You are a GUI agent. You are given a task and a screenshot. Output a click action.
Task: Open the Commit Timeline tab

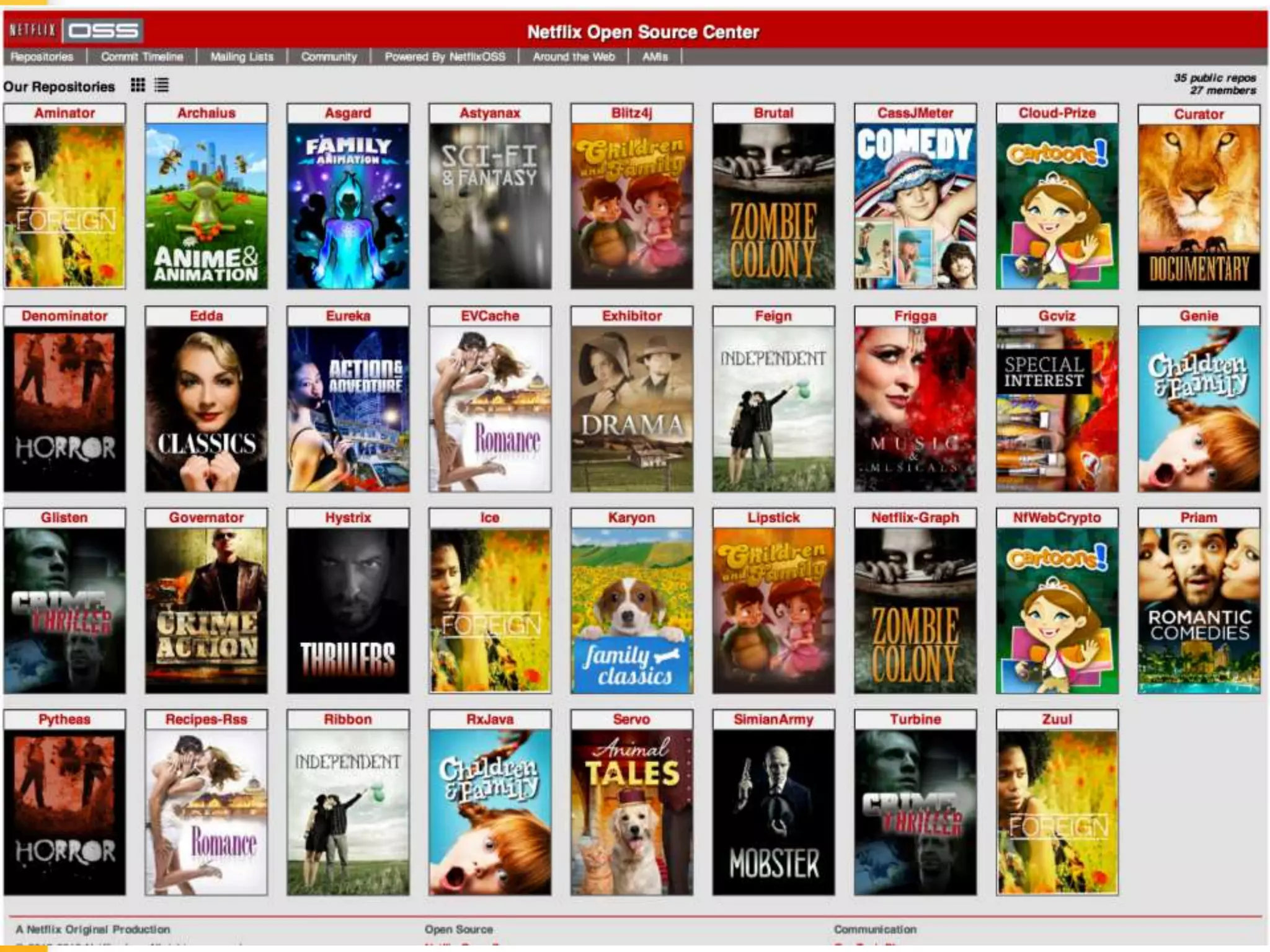(x=142, y=57)
